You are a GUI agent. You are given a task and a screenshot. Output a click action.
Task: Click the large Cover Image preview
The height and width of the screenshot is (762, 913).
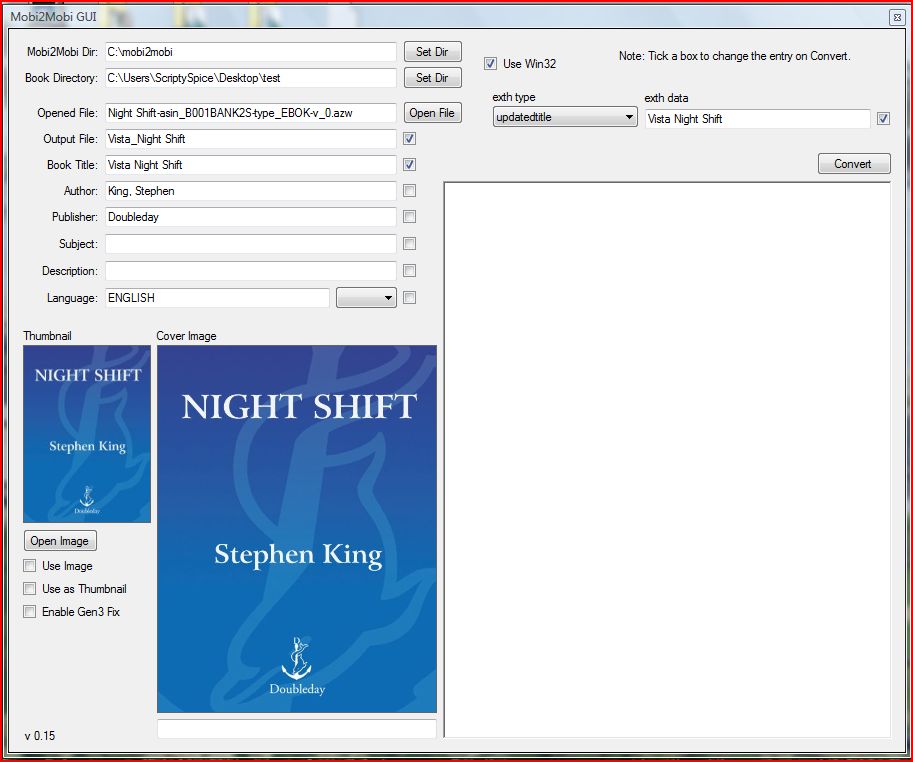(297, 529)
